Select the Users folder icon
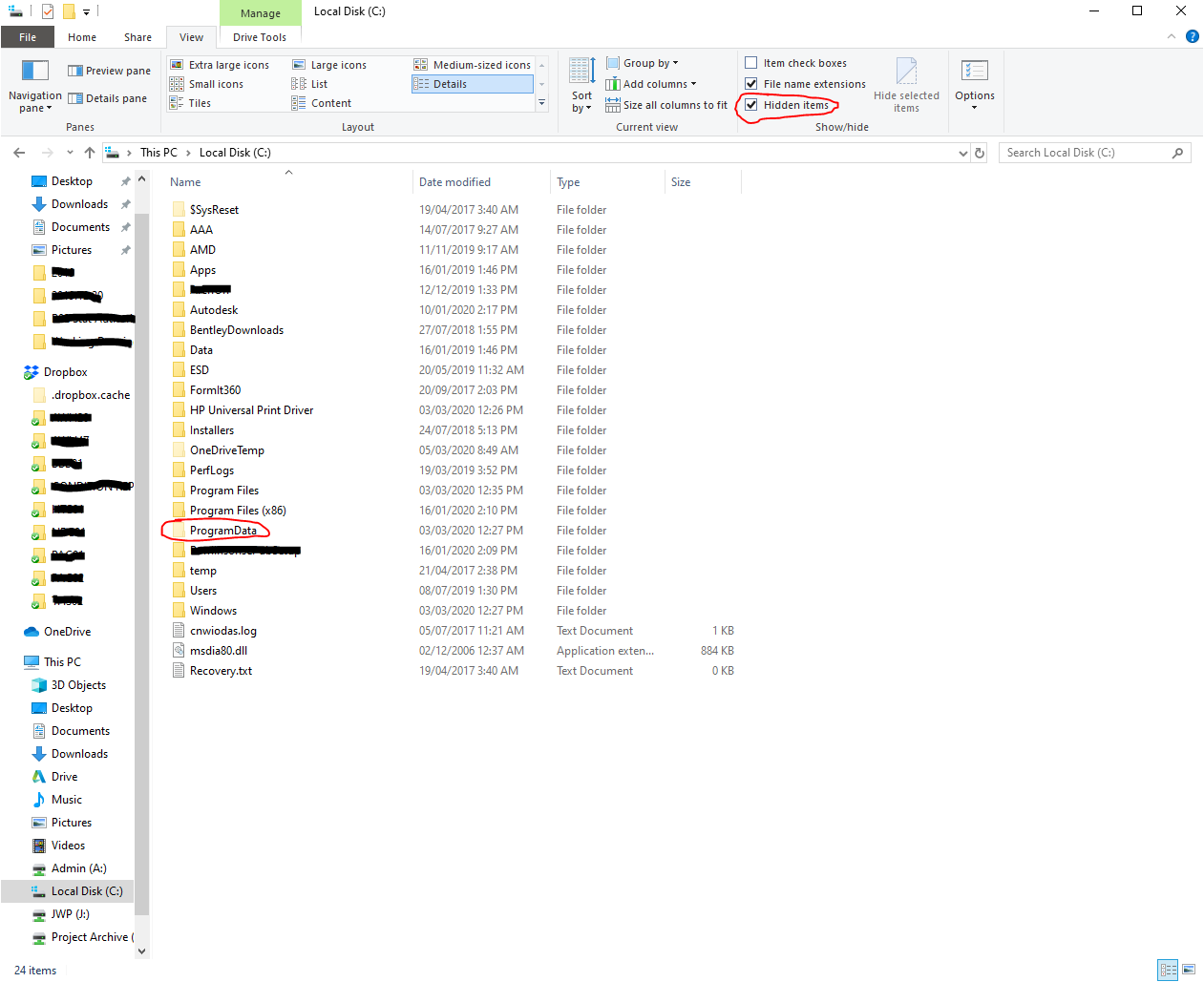 click(x=179, y=591)
